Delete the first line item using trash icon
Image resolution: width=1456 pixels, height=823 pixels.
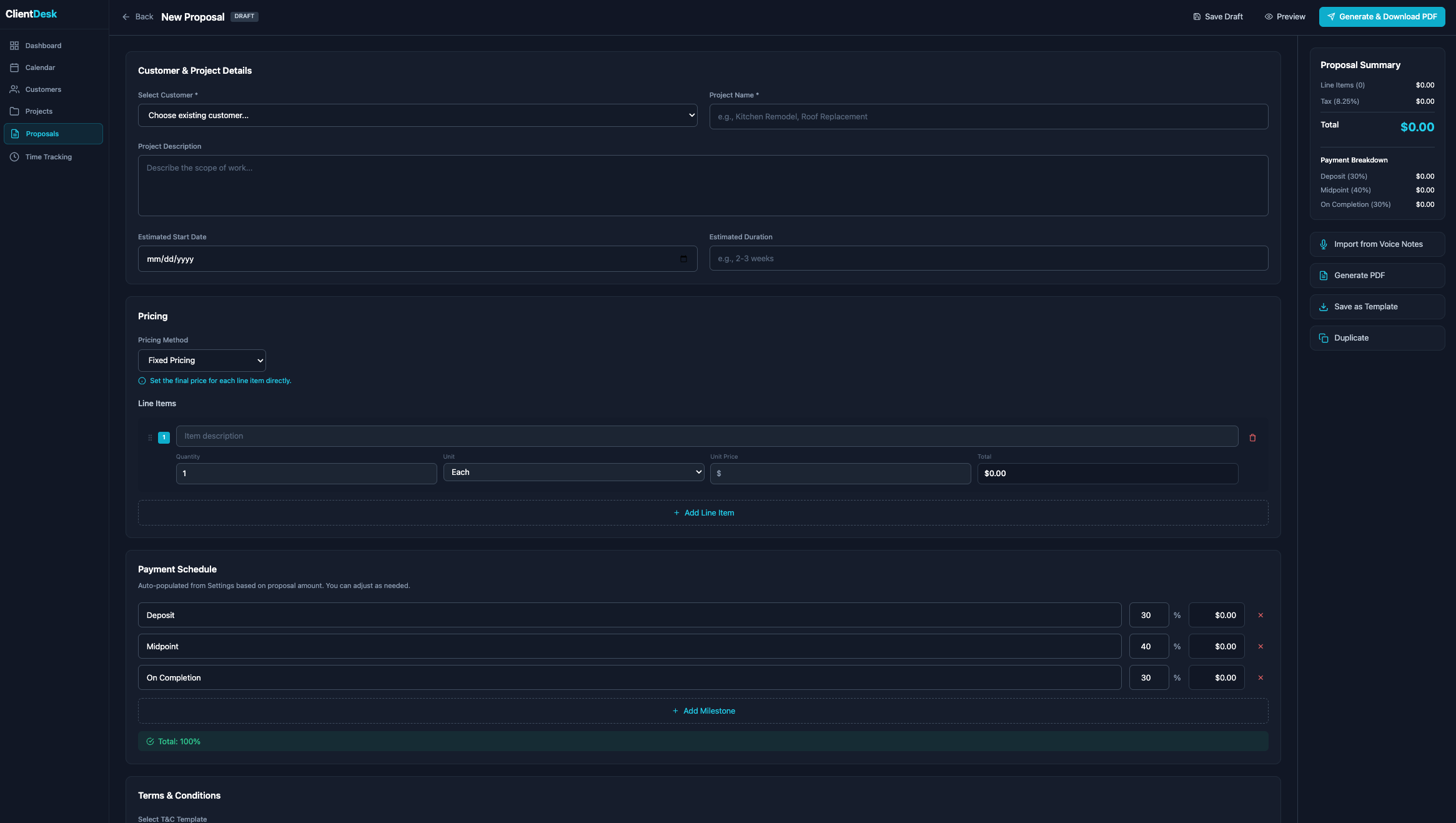click(x=1252, y=437)
